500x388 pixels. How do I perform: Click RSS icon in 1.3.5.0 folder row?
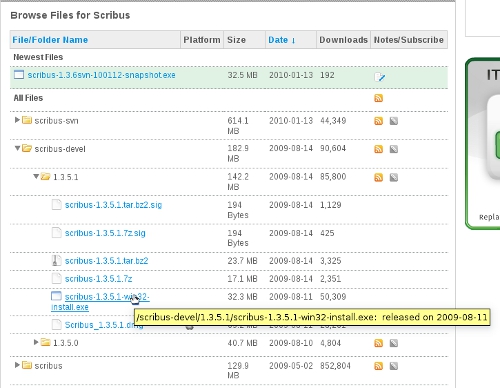(378, 343)
